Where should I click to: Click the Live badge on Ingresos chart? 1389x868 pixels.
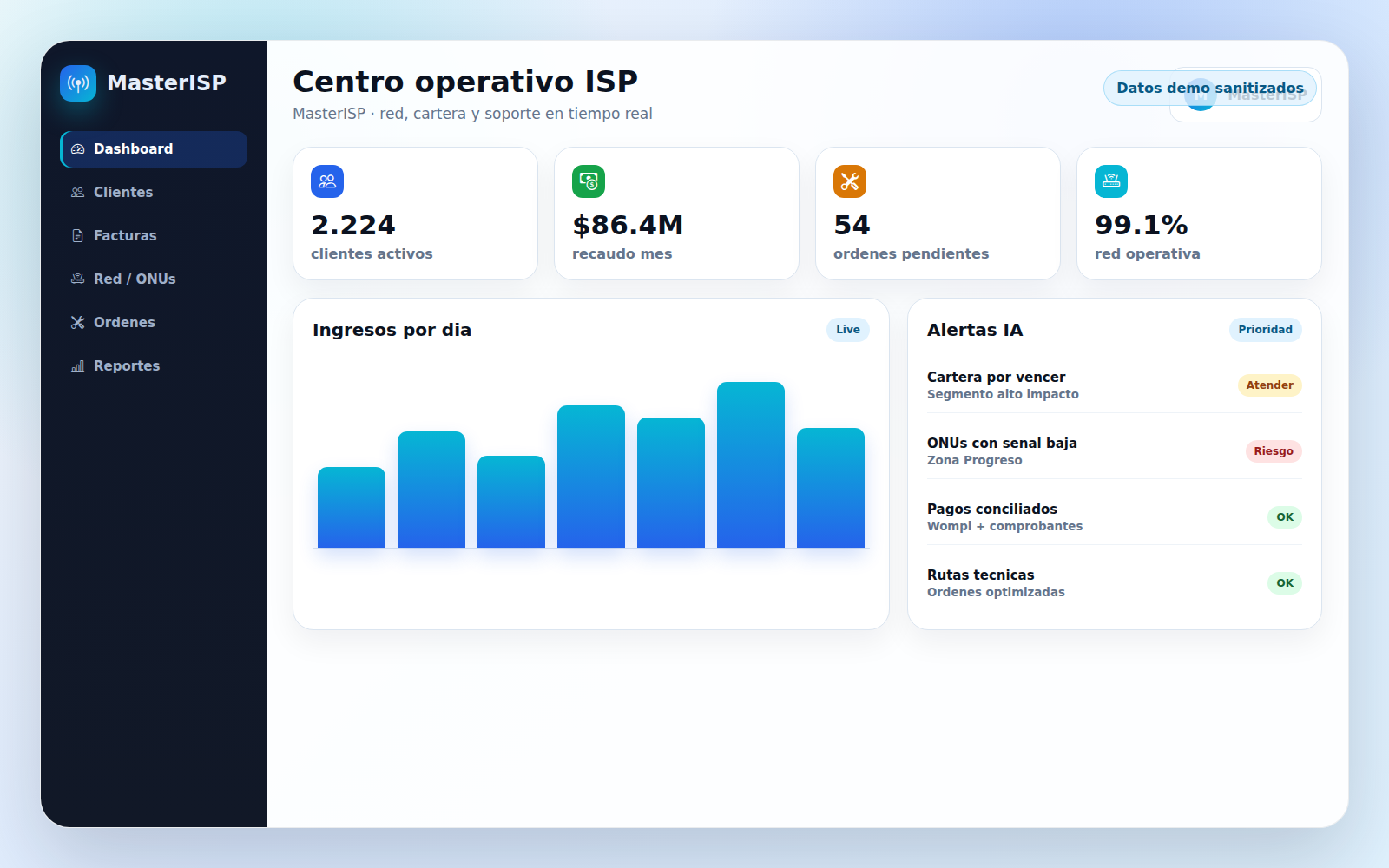[x=848, y=330]
